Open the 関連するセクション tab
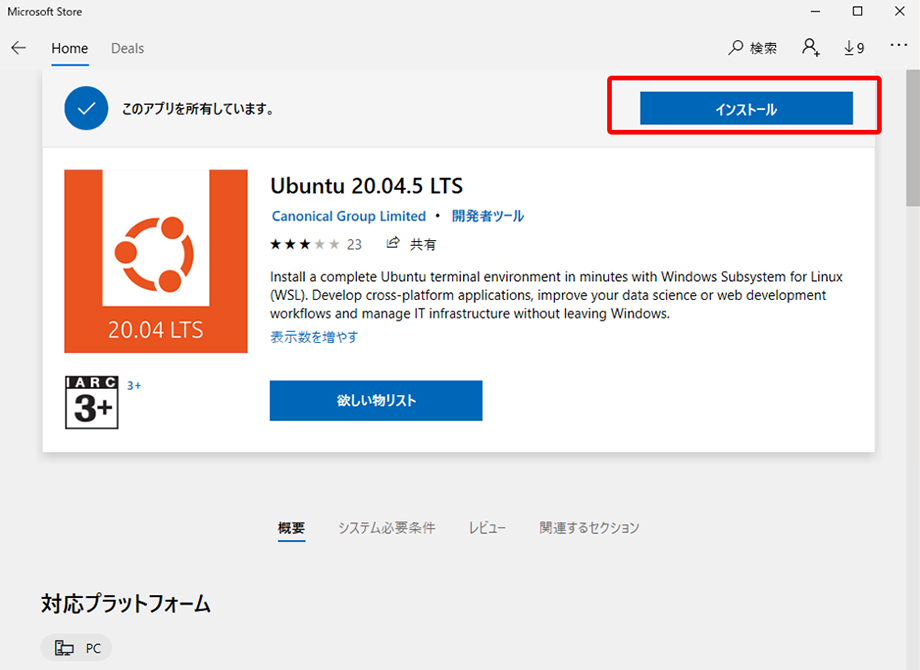920x670 pixels. tap(589, 528)
